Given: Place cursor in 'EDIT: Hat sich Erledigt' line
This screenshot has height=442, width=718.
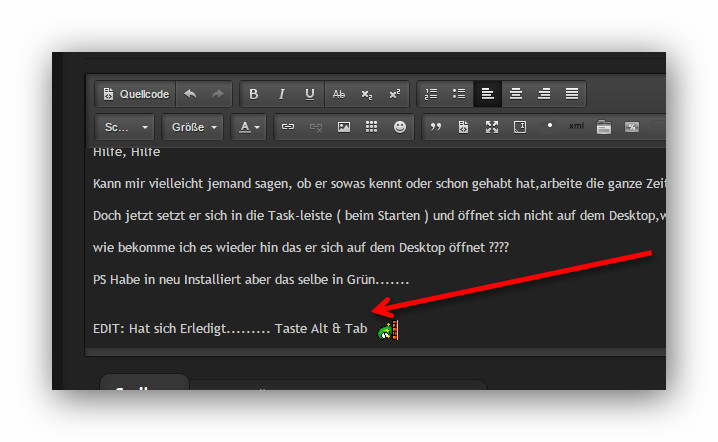Looking at the screenshot, I should tap(230, 328).
